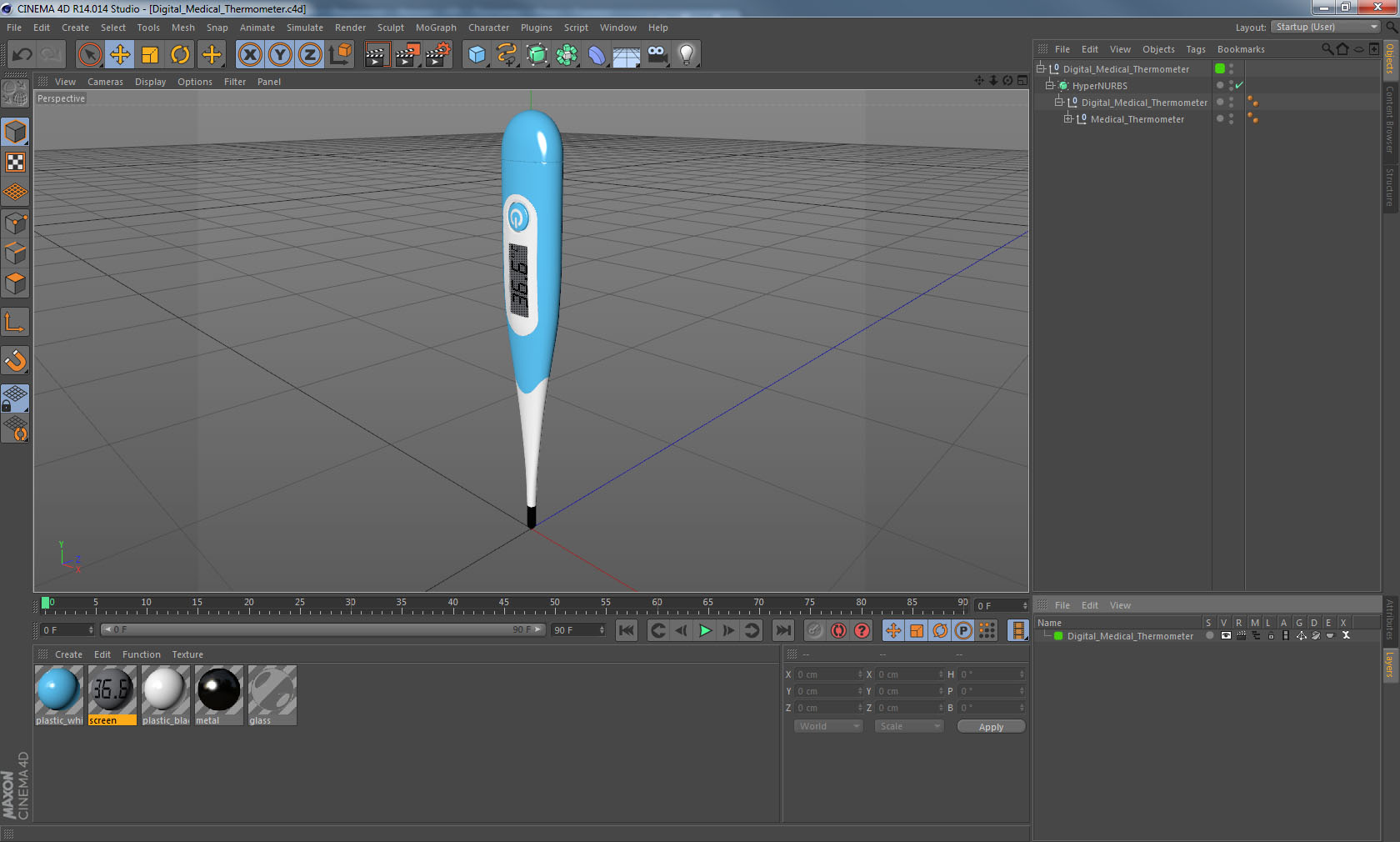Toggle Z axis lock

click(x=310, y=55)
